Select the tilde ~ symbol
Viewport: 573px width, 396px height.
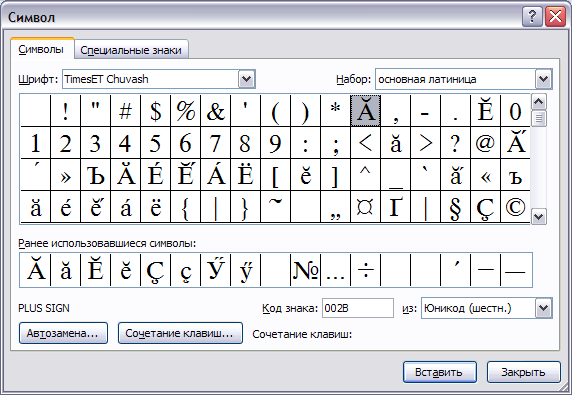275,206
